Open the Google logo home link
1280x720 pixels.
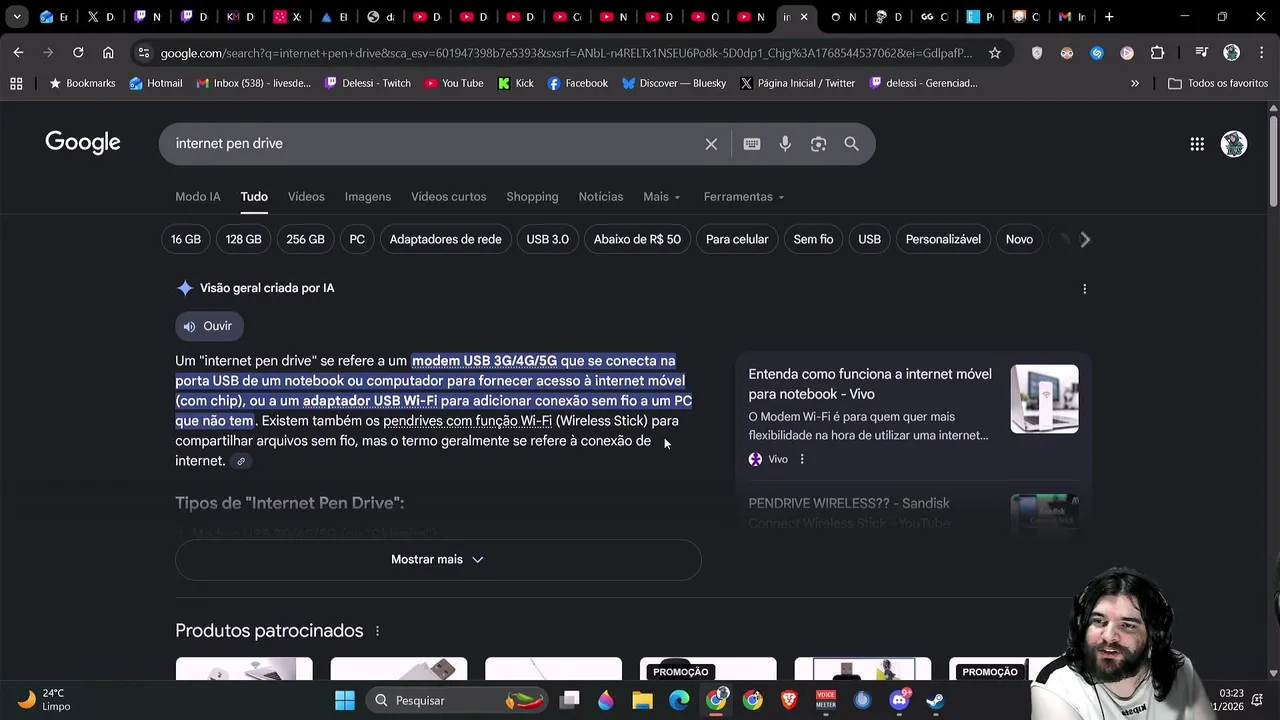[x=83, y=143]
